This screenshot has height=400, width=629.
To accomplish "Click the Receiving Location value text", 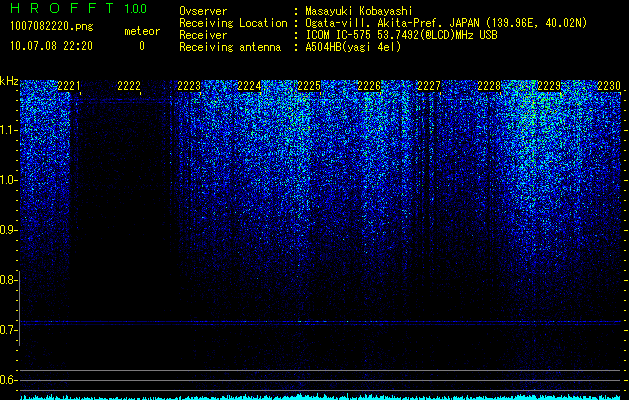I will pyautogui.click(x=446, y=24).
